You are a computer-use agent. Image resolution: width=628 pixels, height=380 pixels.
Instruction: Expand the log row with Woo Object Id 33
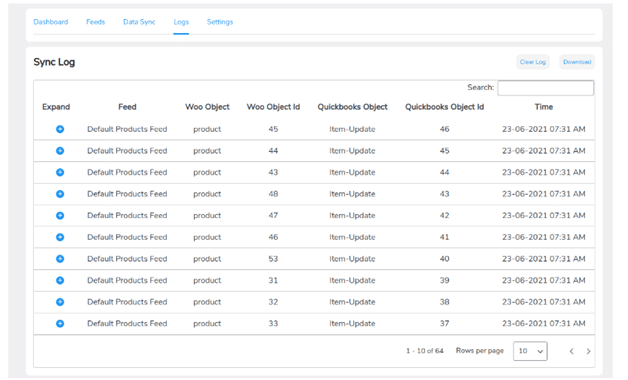coord(60,324)
